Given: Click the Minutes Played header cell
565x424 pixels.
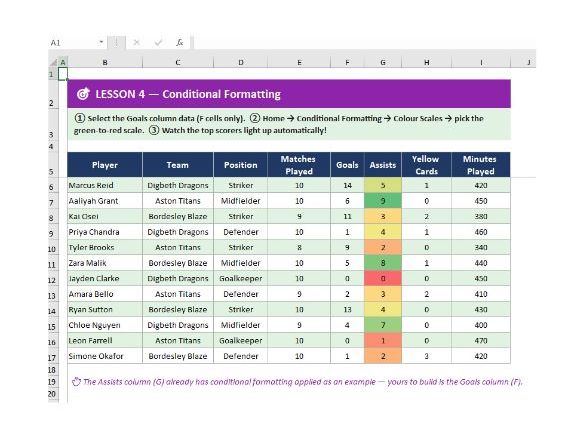Looking at the screenshot, I should tap(481, 165).
